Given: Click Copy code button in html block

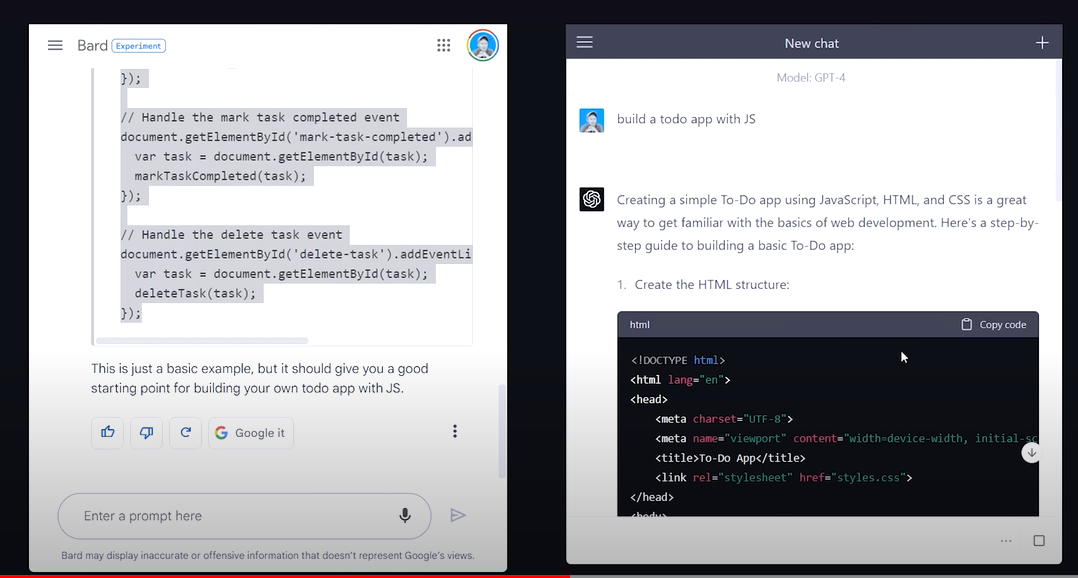Looking at the screenshot, I should tap(993, 324).
